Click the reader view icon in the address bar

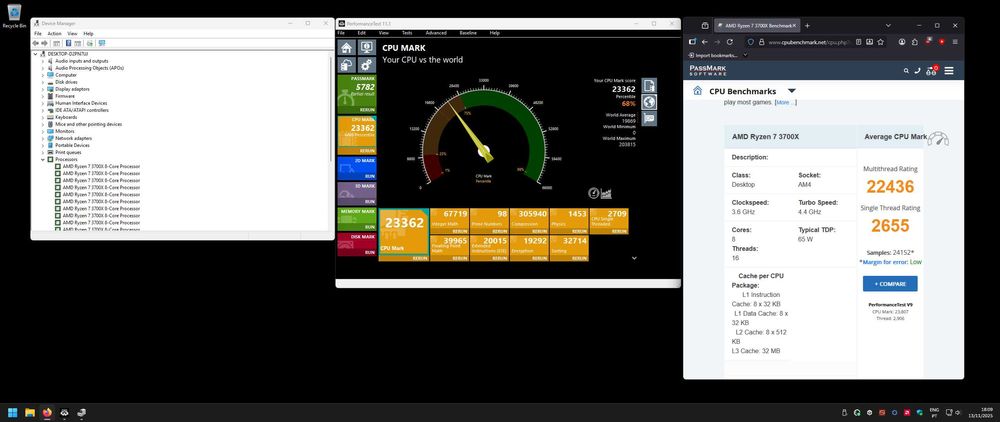pos(859,42)
